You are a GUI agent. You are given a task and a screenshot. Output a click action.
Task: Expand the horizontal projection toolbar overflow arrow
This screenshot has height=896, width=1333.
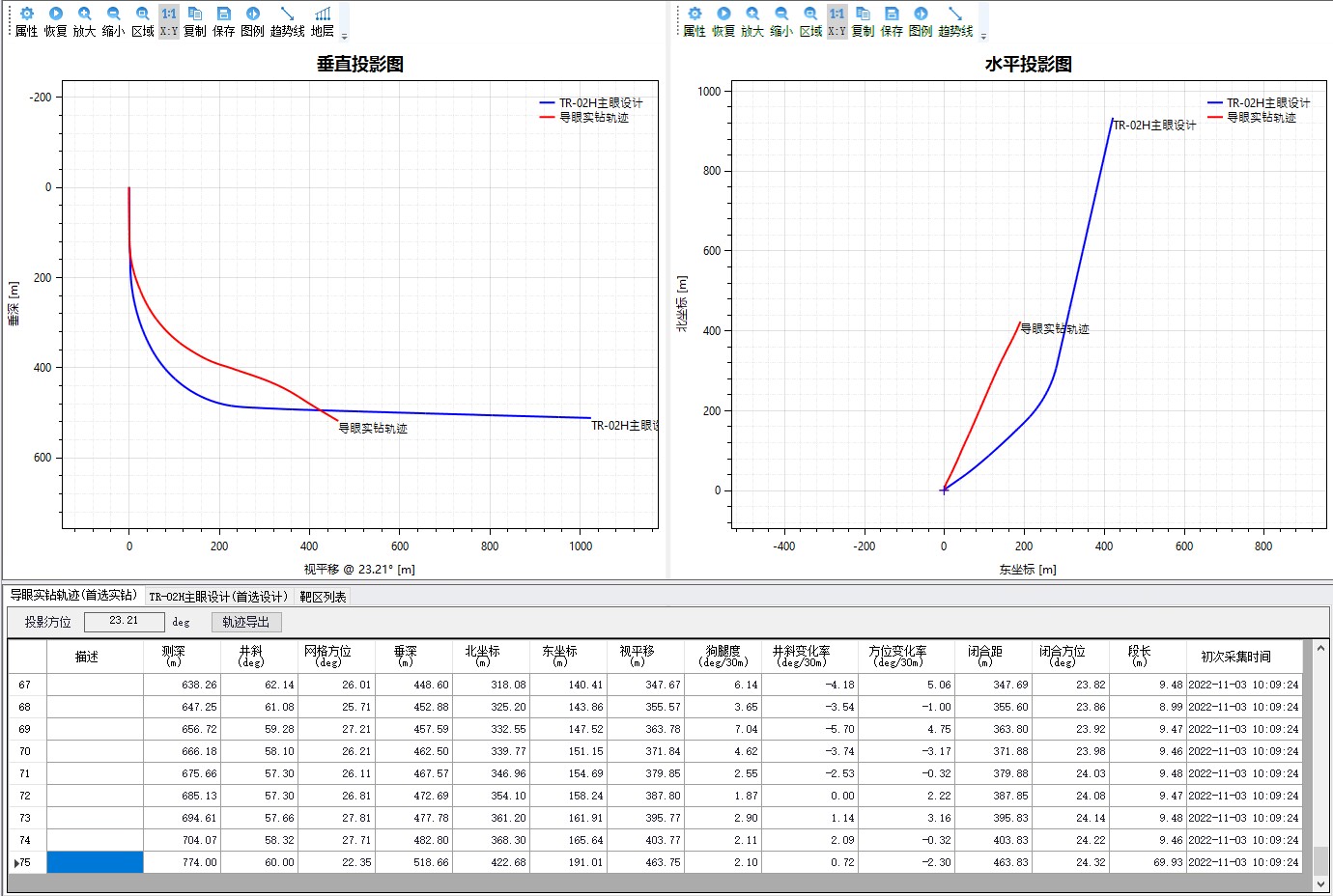[x=983, y=37]
